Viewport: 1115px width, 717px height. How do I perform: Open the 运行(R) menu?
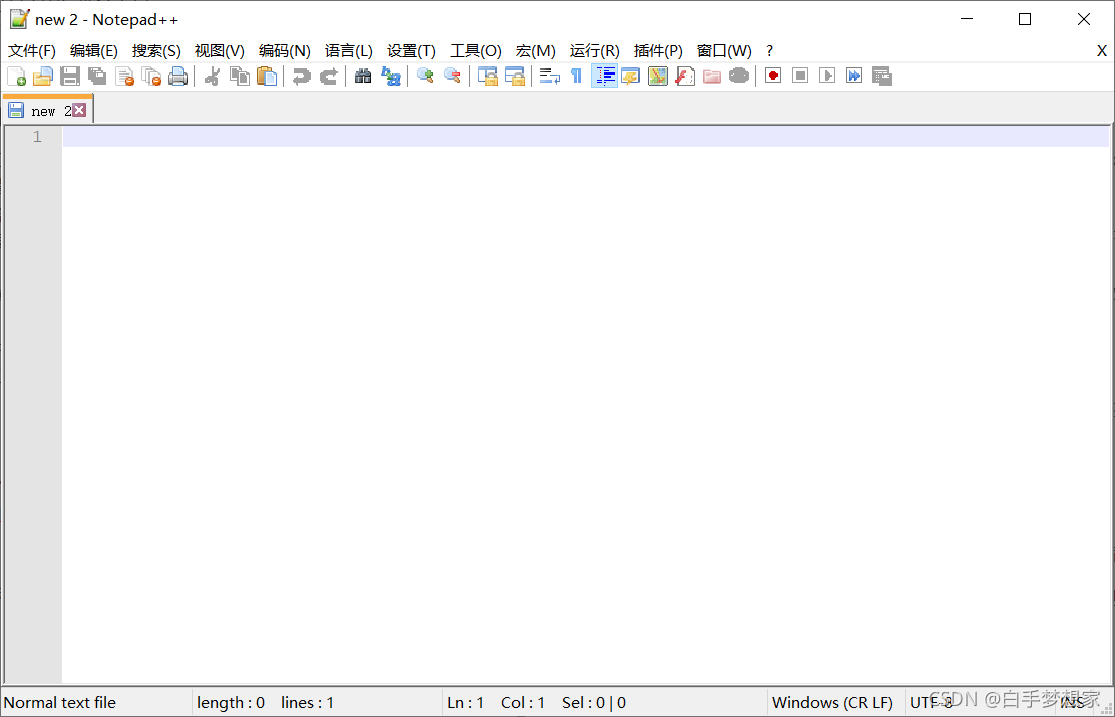(594, 51)
